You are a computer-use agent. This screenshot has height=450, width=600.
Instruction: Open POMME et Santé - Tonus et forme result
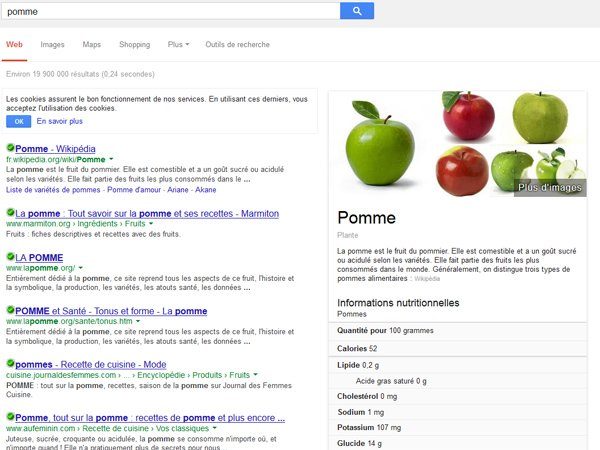click(111, 311)
